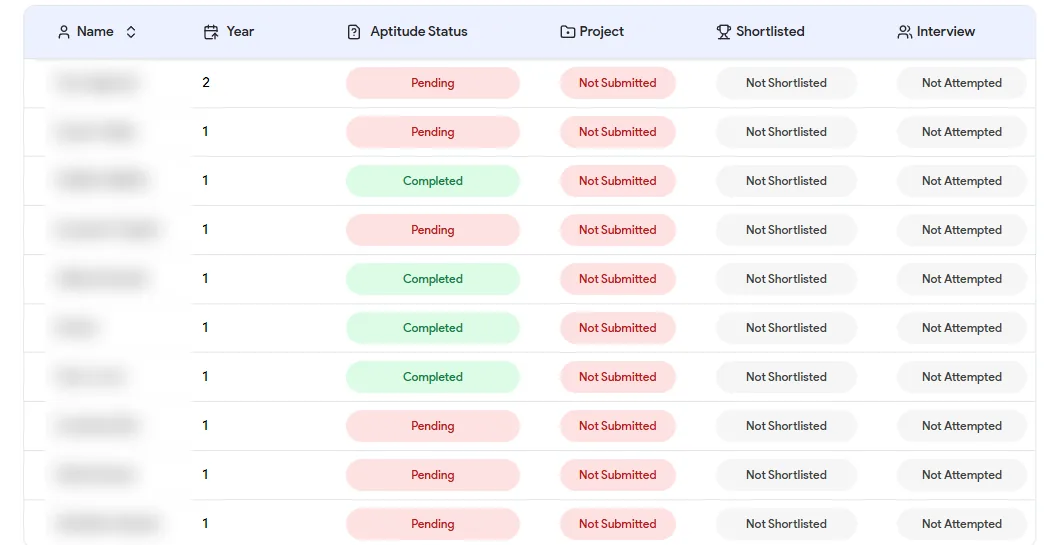Click the blurred name in the Year 2 row
This screenshot has width=1054, height=545.
[x=97, y=83]
